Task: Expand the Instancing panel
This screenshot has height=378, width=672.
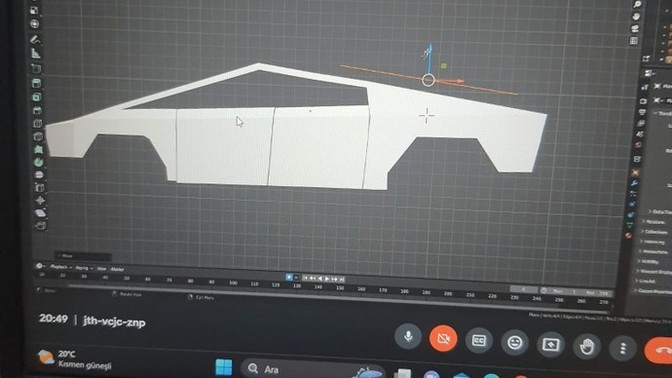Action: point(653,242)
